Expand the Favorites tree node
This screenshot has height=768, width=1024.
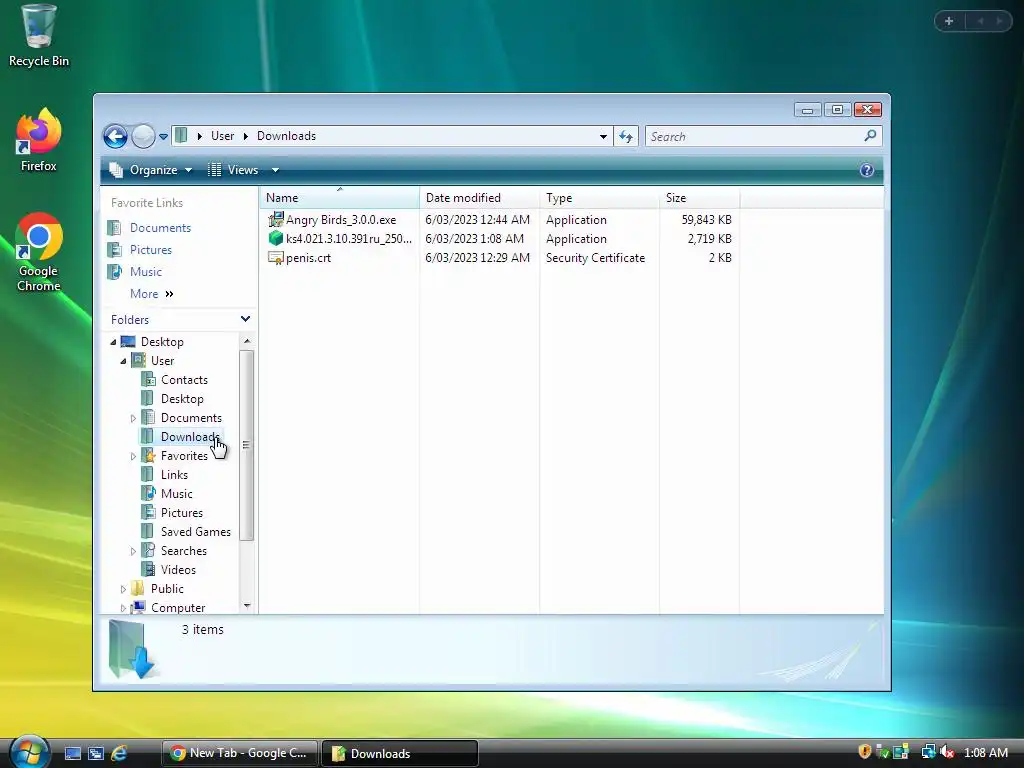133,456
